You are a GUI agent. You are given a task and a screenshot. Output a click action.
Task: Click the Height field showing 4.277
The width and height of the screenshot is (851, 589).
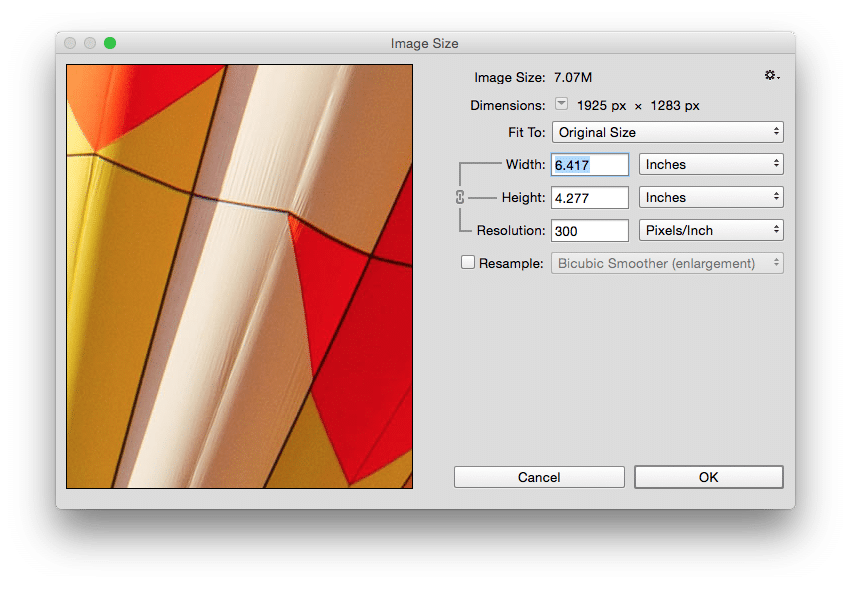click(590, 198)
